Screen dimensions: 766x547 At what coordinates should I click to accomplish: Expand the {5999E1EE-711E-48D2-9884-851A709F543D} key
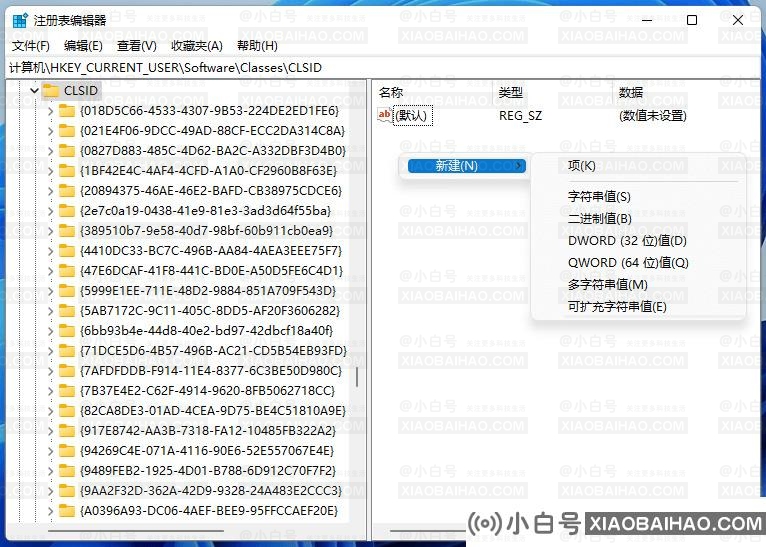[50, 292]
